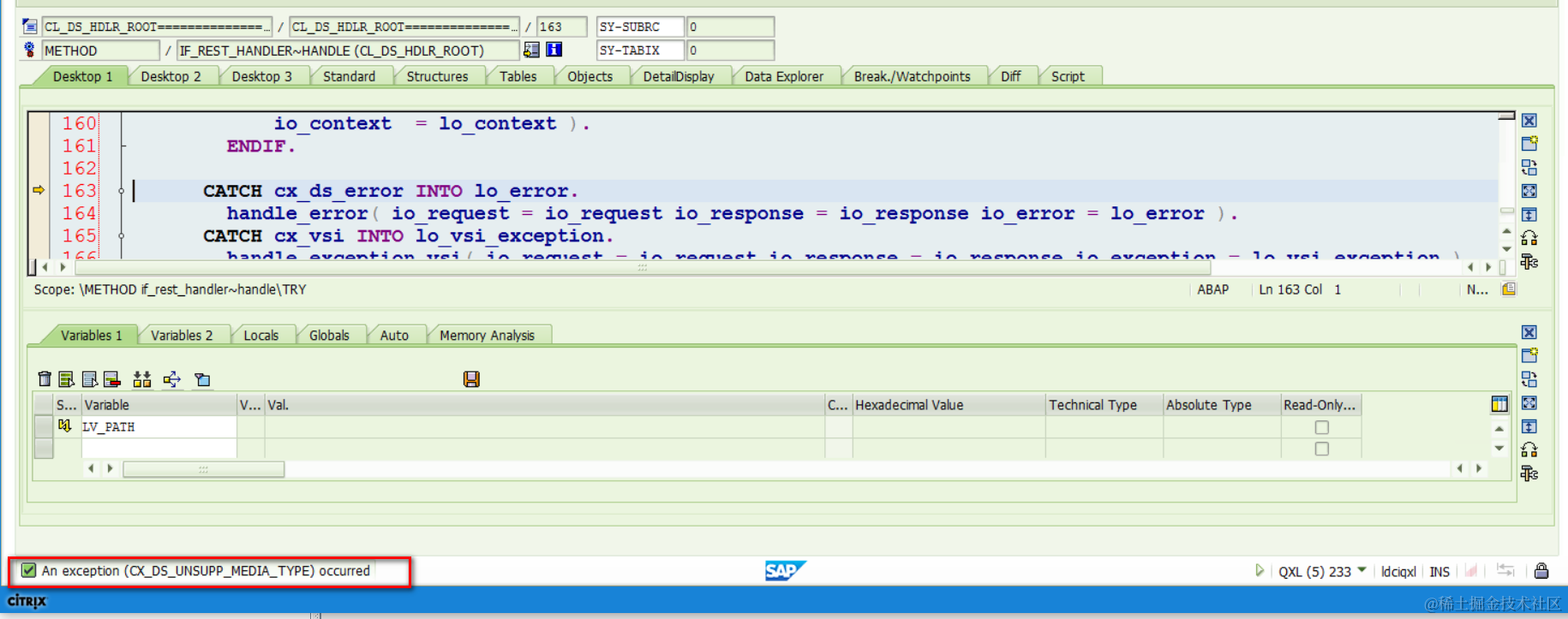Screen dimensions: 1568x619
Task: Open services headset icon of source tool
Action: (1529, 238)
